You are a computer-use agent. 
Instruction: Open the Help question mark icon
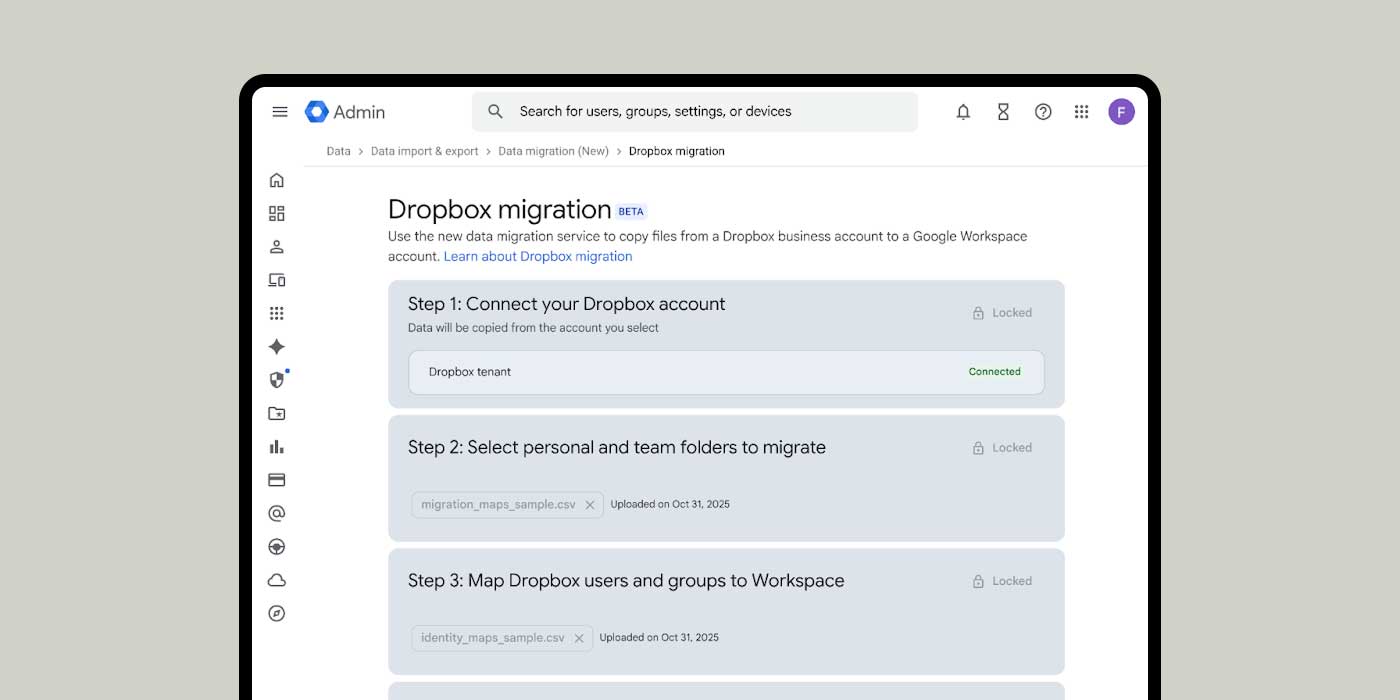coord(1043,111)
